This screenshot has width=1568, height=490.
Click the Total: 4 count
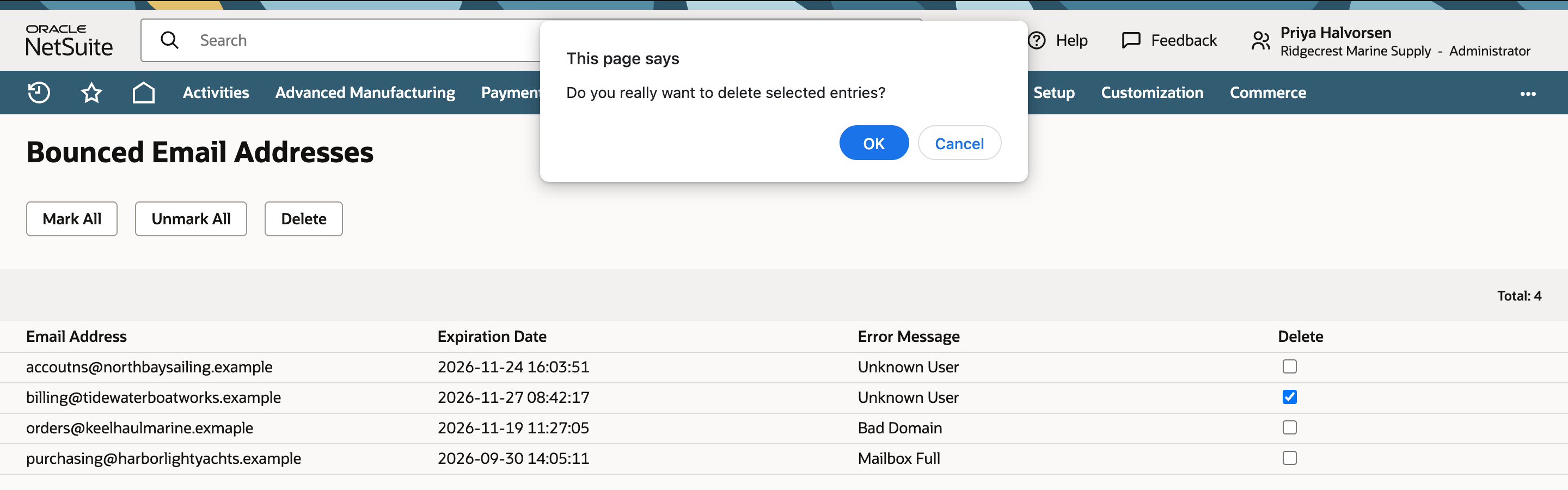pyautogui.click(x=1520, y=296)
